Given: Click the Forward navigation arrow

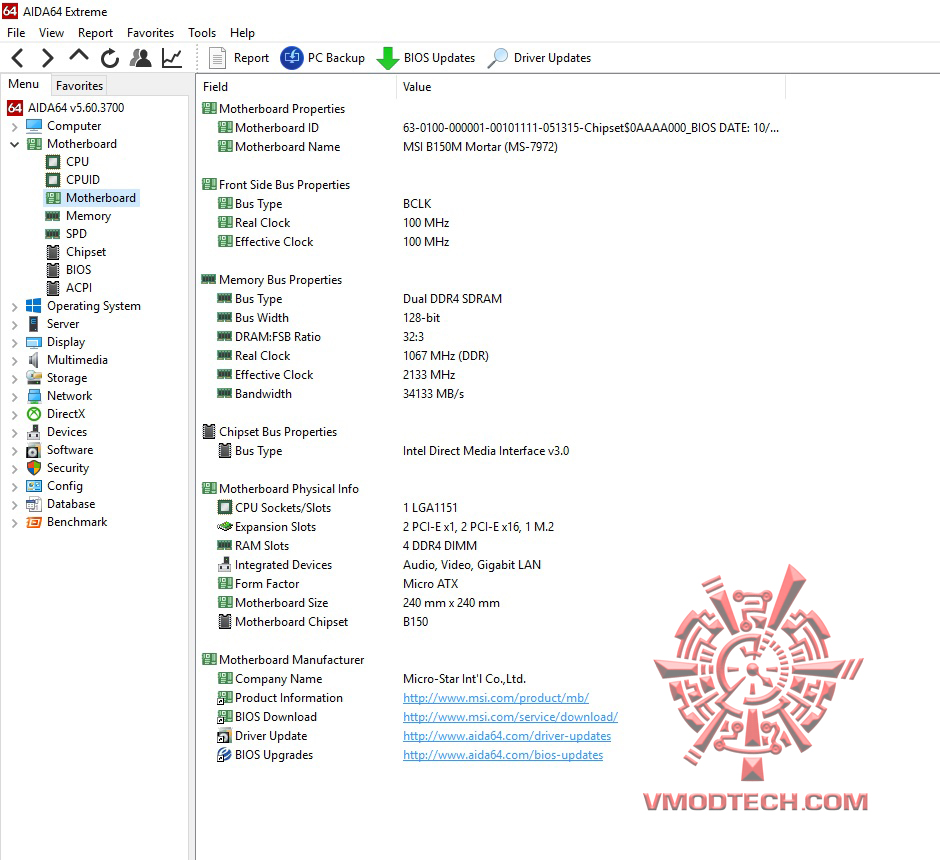Looking at the screenshot, I should [47, 58].
